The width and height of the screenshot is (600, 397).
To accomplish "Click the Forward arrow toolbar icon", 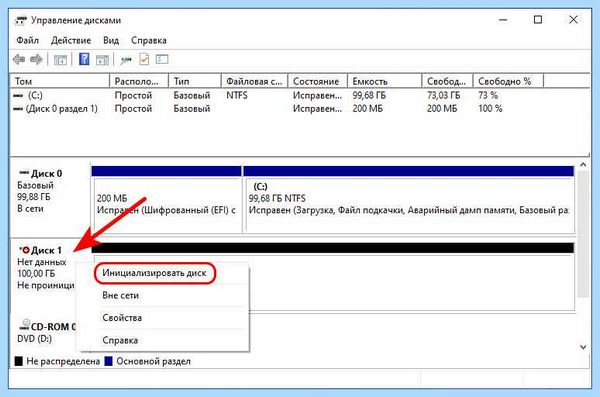I will [36, 59].
